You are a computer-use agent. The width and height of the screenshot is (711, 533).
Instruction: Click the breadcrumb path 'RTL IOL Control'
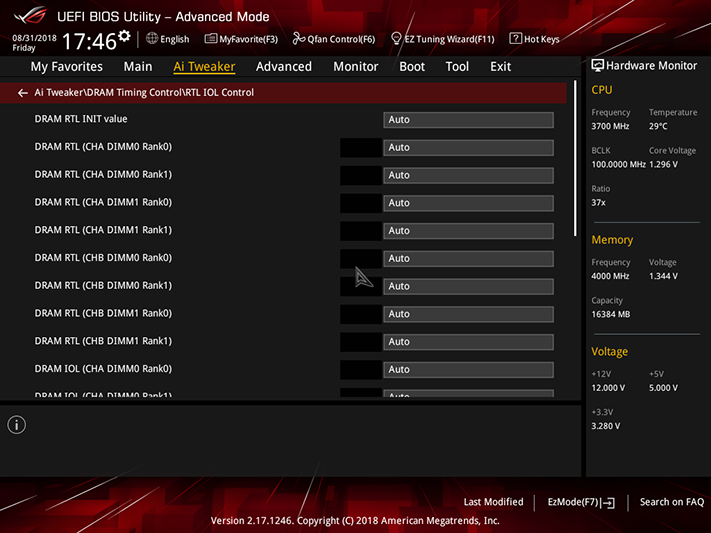220,93
